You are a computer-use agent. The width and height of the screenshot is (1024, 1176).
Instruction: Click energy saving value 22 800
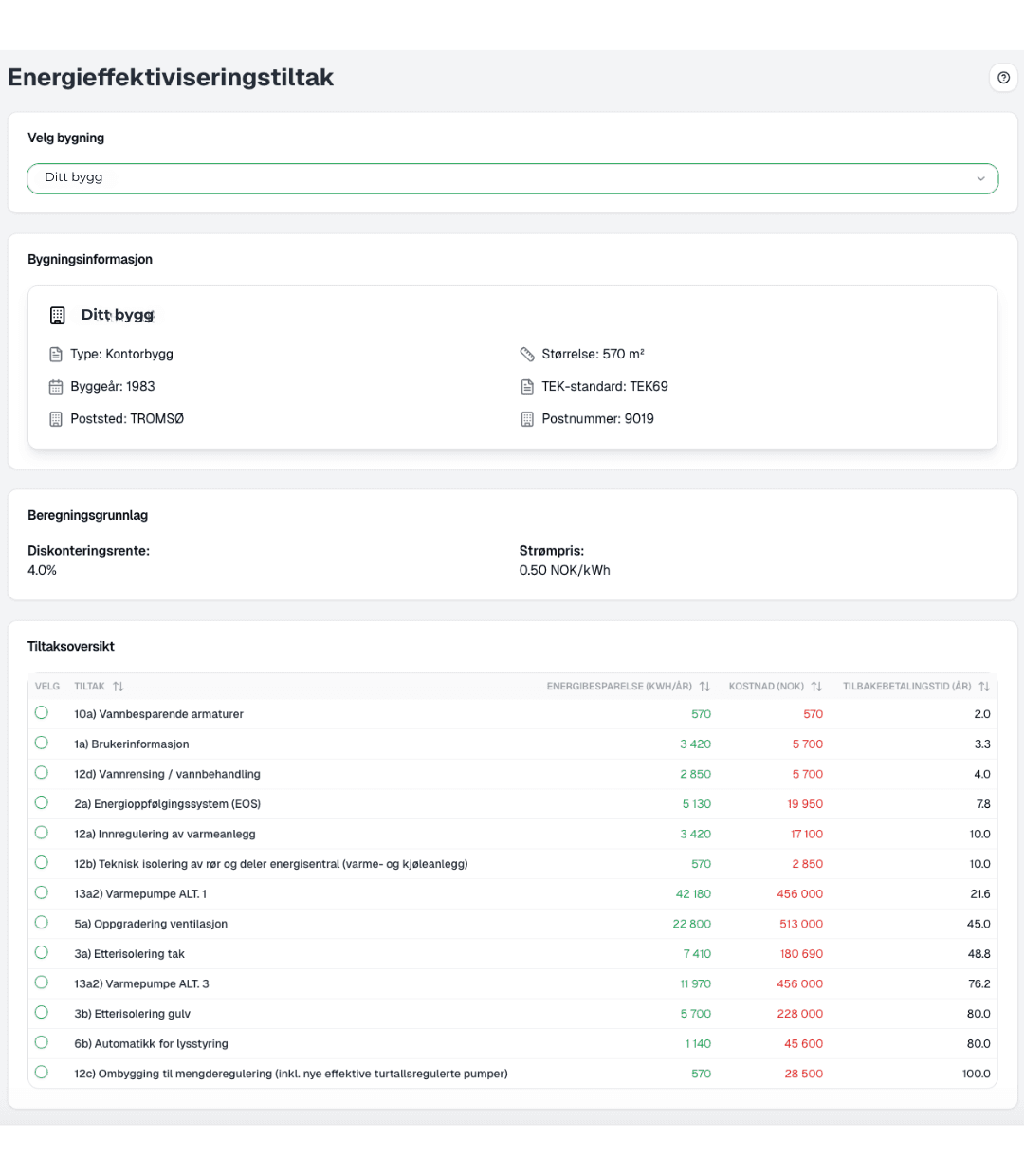692,924
